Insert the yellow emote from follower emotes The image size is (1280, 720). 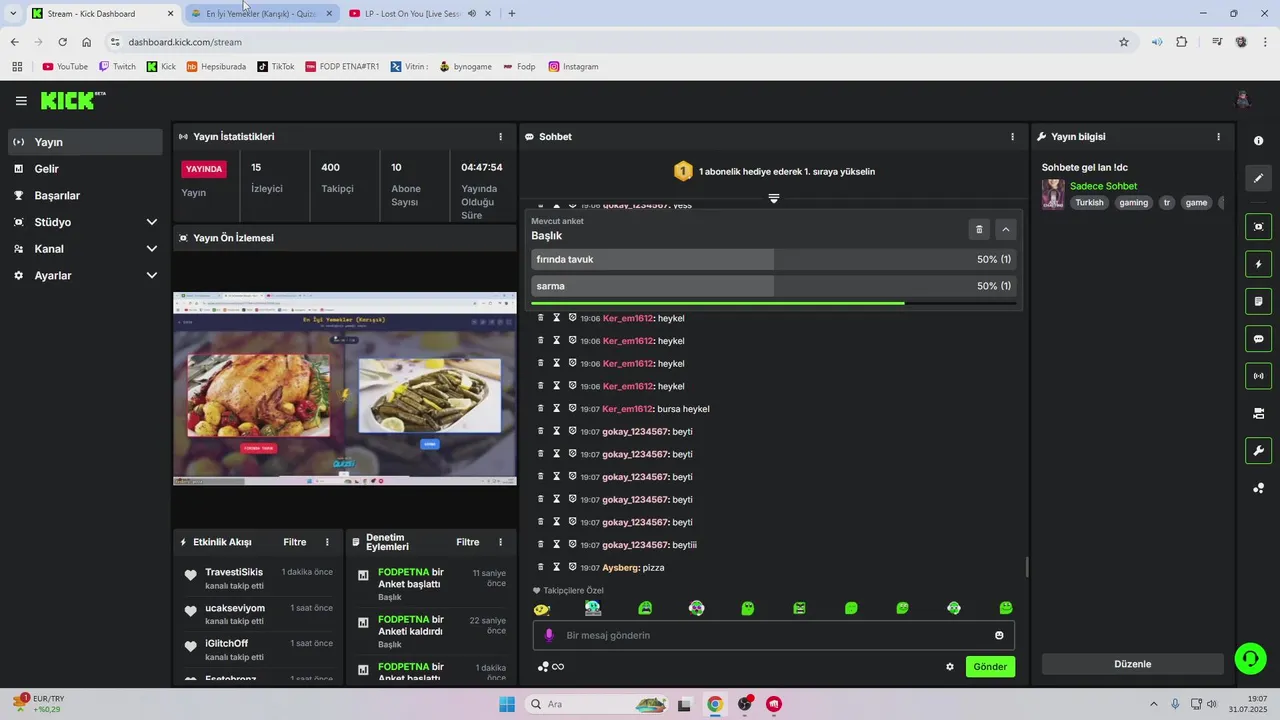(542, 608)
